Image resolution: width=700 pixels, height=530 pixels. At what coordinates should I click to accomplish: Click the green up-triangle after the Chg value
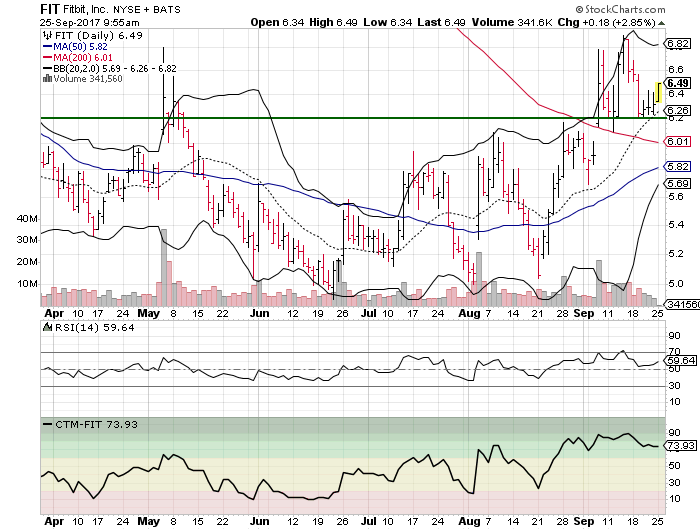click(662, 23)
